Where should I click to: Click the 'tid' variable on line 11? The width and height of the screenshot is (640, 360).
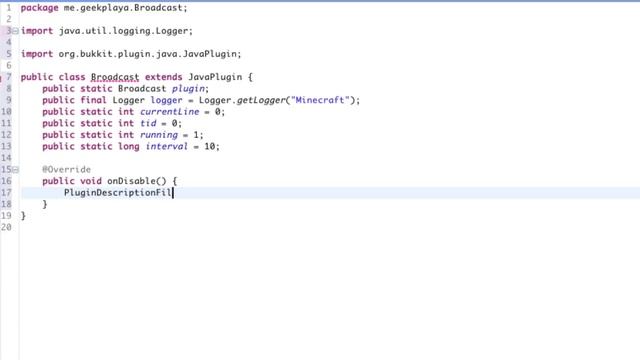(x=148, y=123)
